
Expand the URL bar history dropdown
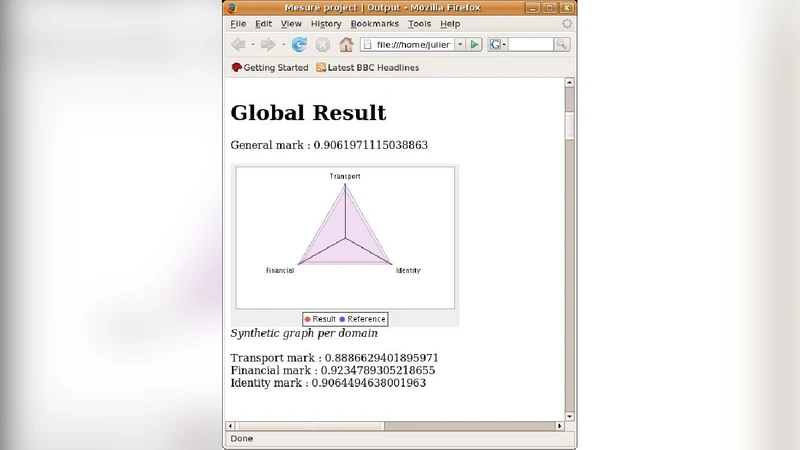coord(460,45)
